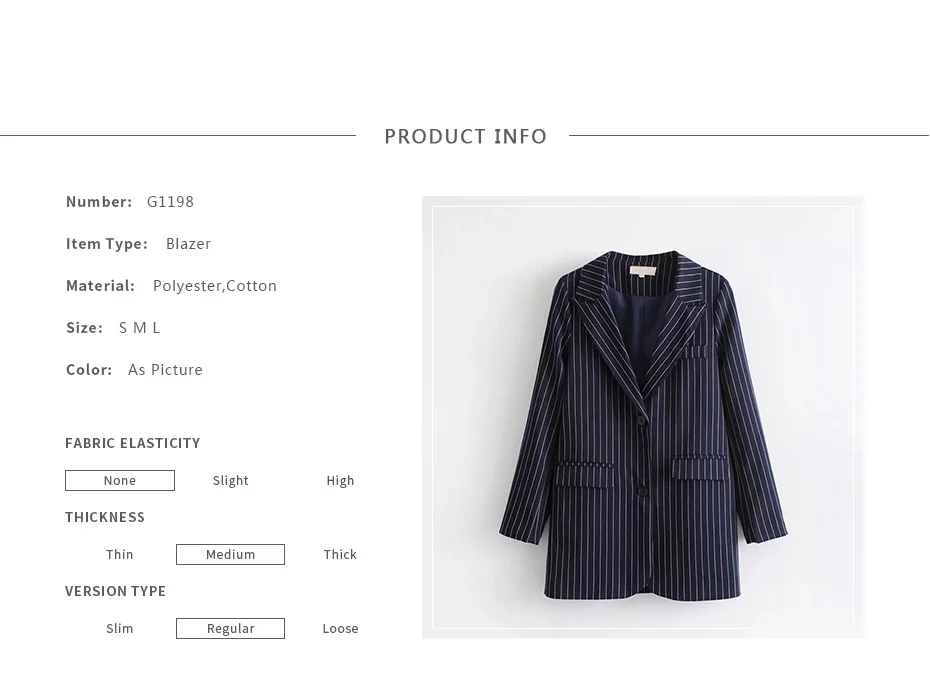Pick Slim version type

[x=119, y=629]
